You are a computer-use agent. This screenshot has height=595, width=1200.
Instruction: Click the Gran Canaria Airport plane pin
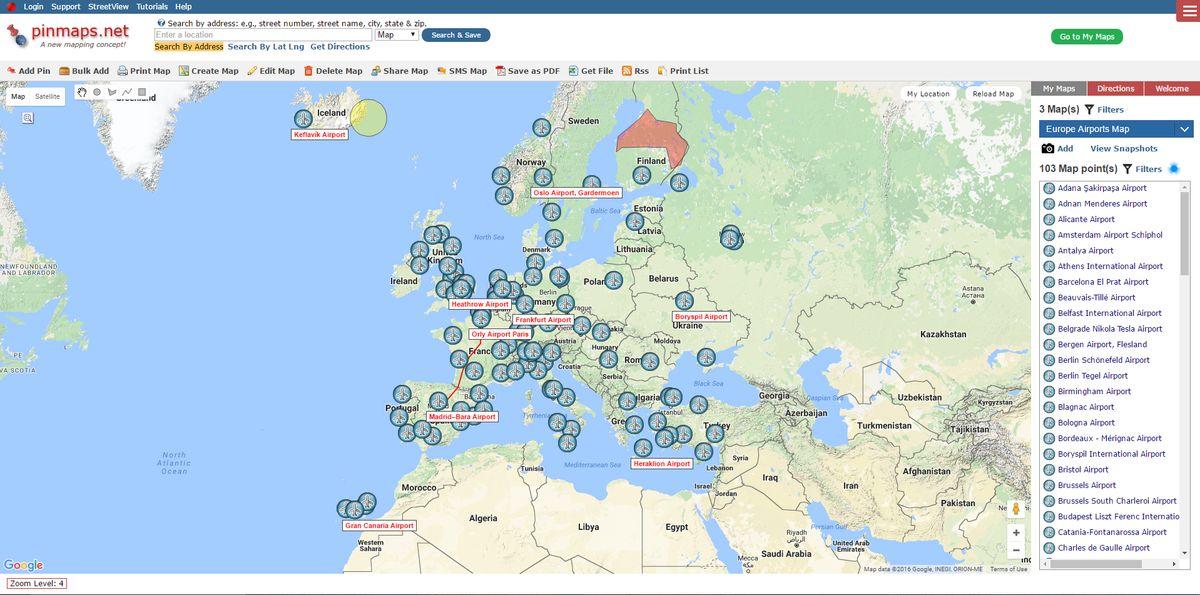(355, 509)
